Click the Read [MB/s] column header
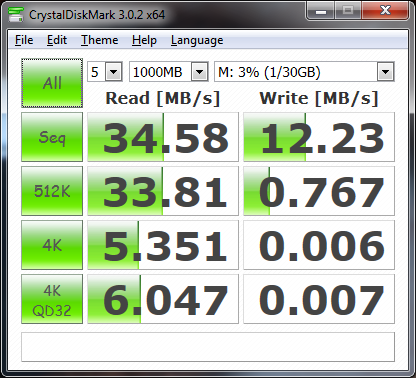Image resolution: width=416 pixels, height=378 pixels. pos(163,99)
